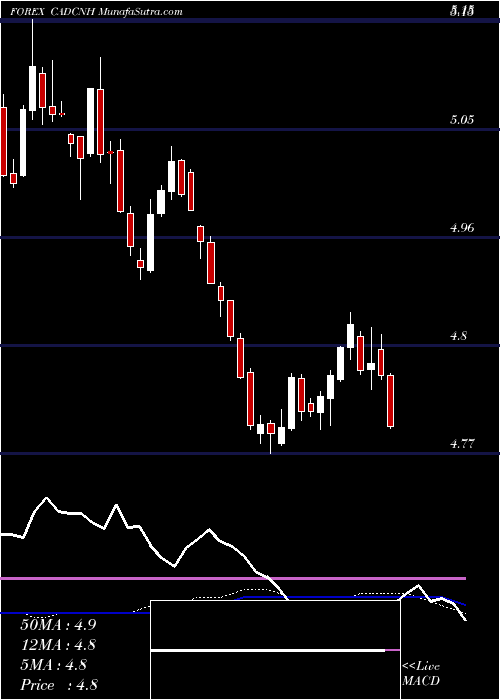Select the 4.96 price axis label
Screen dimensions: 500x700
click(462, 228)
